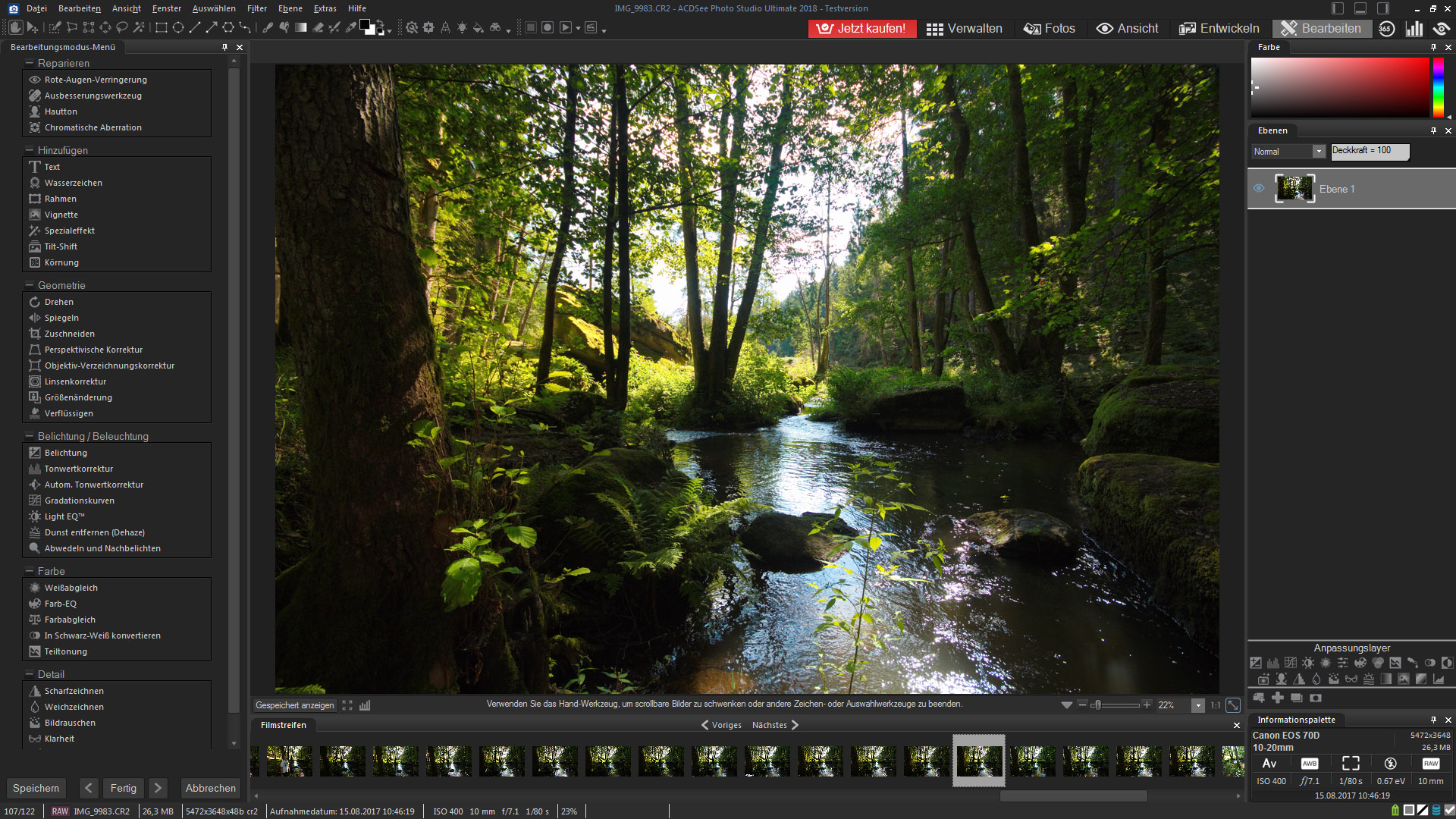This screenshot has width=1456, height=819.
Task: Switch to the Entwickeln mode tab
Action: tap(1219, 28)
